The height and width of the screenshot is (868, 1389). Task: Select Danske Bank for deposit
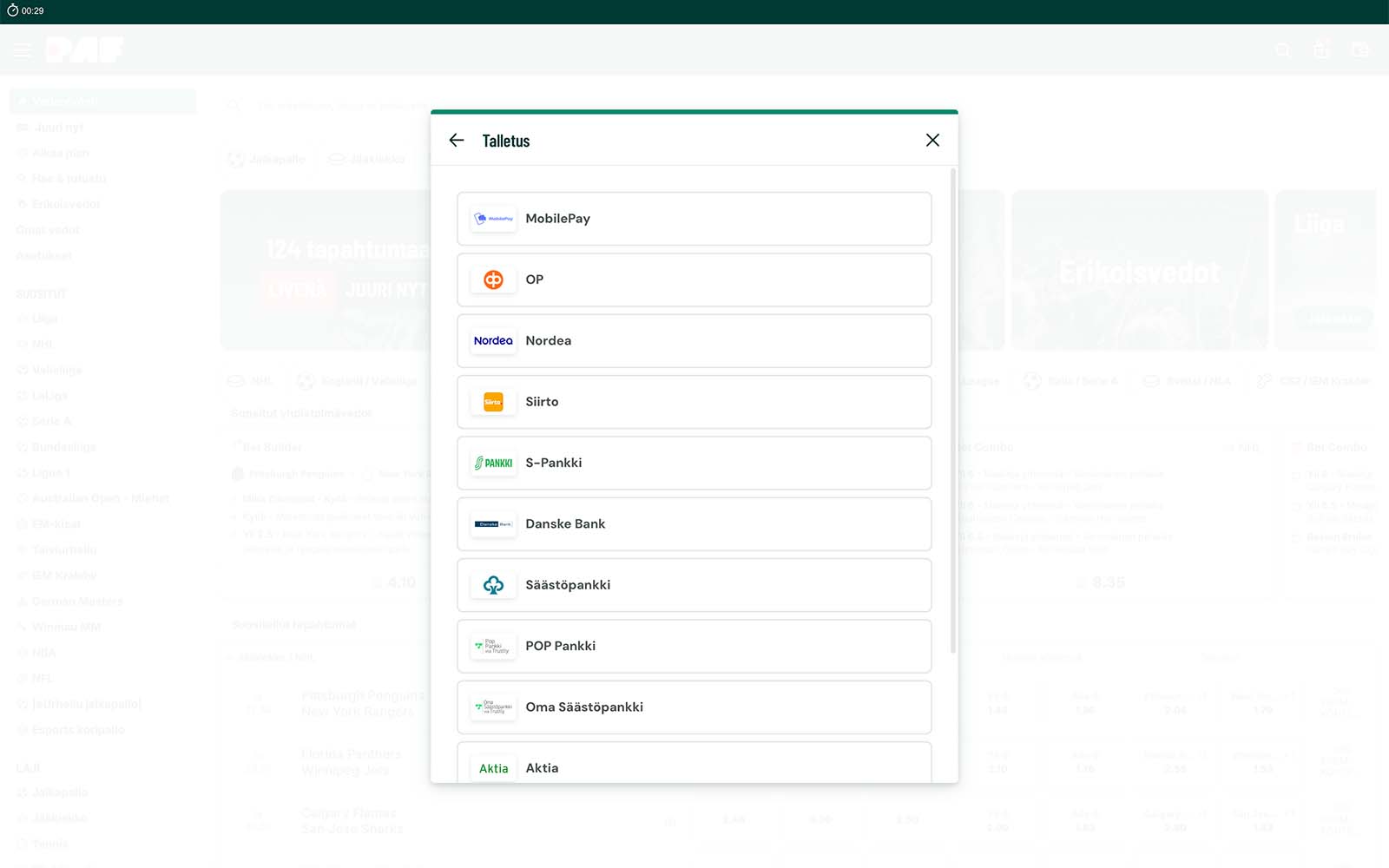[x=694, y=524]
